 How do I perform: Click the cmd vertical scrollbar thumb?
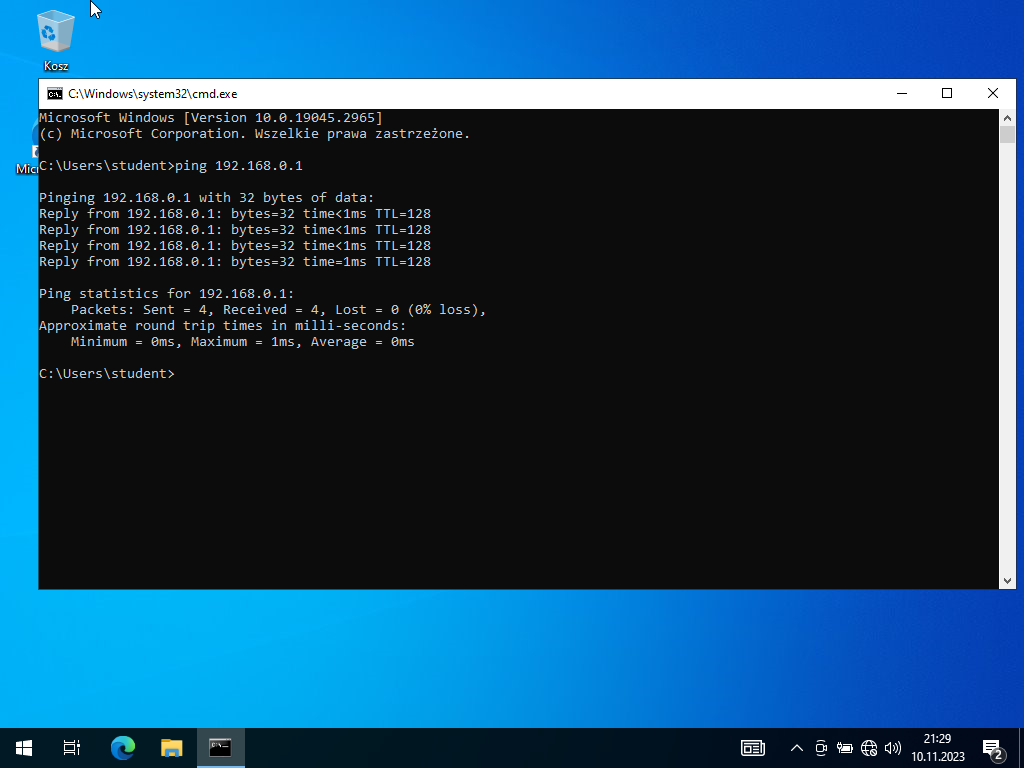tap(1007, 135)
